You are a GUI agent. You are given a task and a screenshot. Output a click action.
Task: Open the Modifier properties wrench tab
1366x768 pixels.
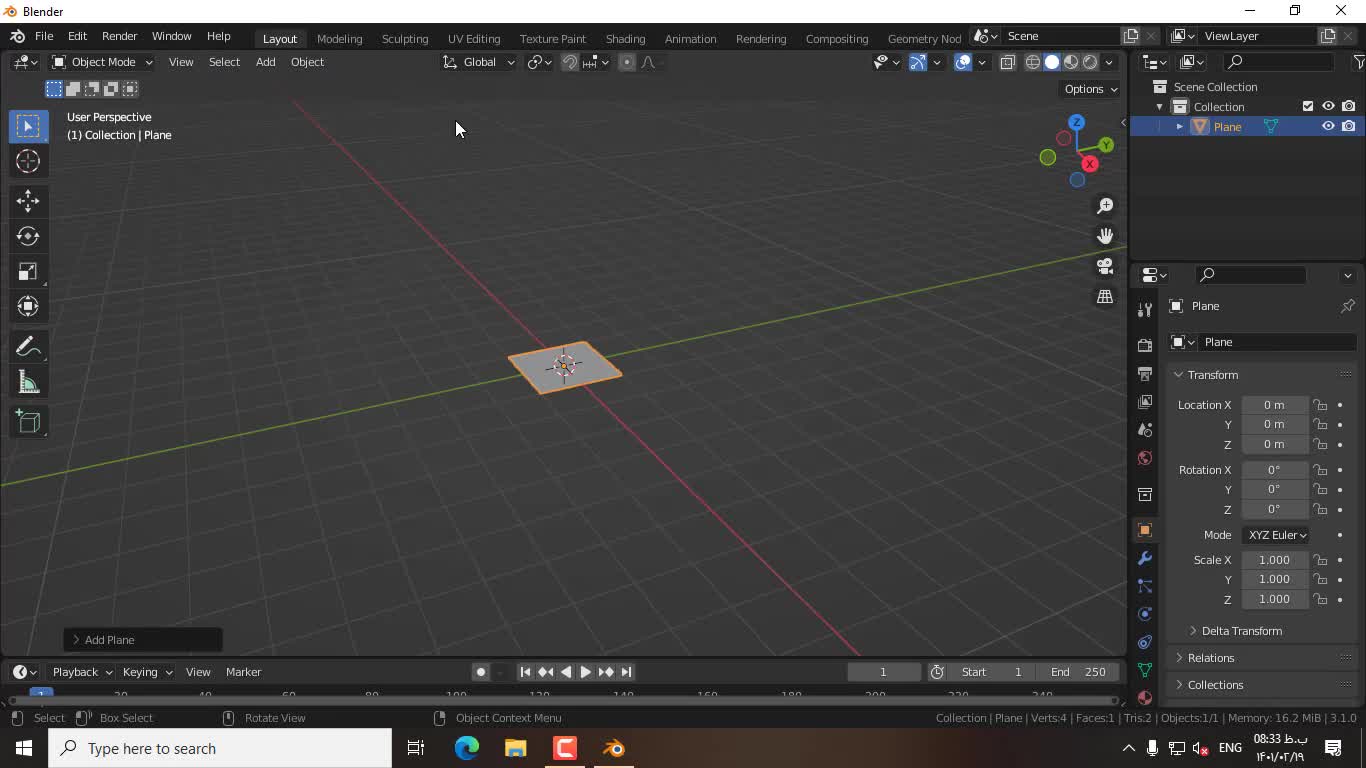pos(1145,558)
